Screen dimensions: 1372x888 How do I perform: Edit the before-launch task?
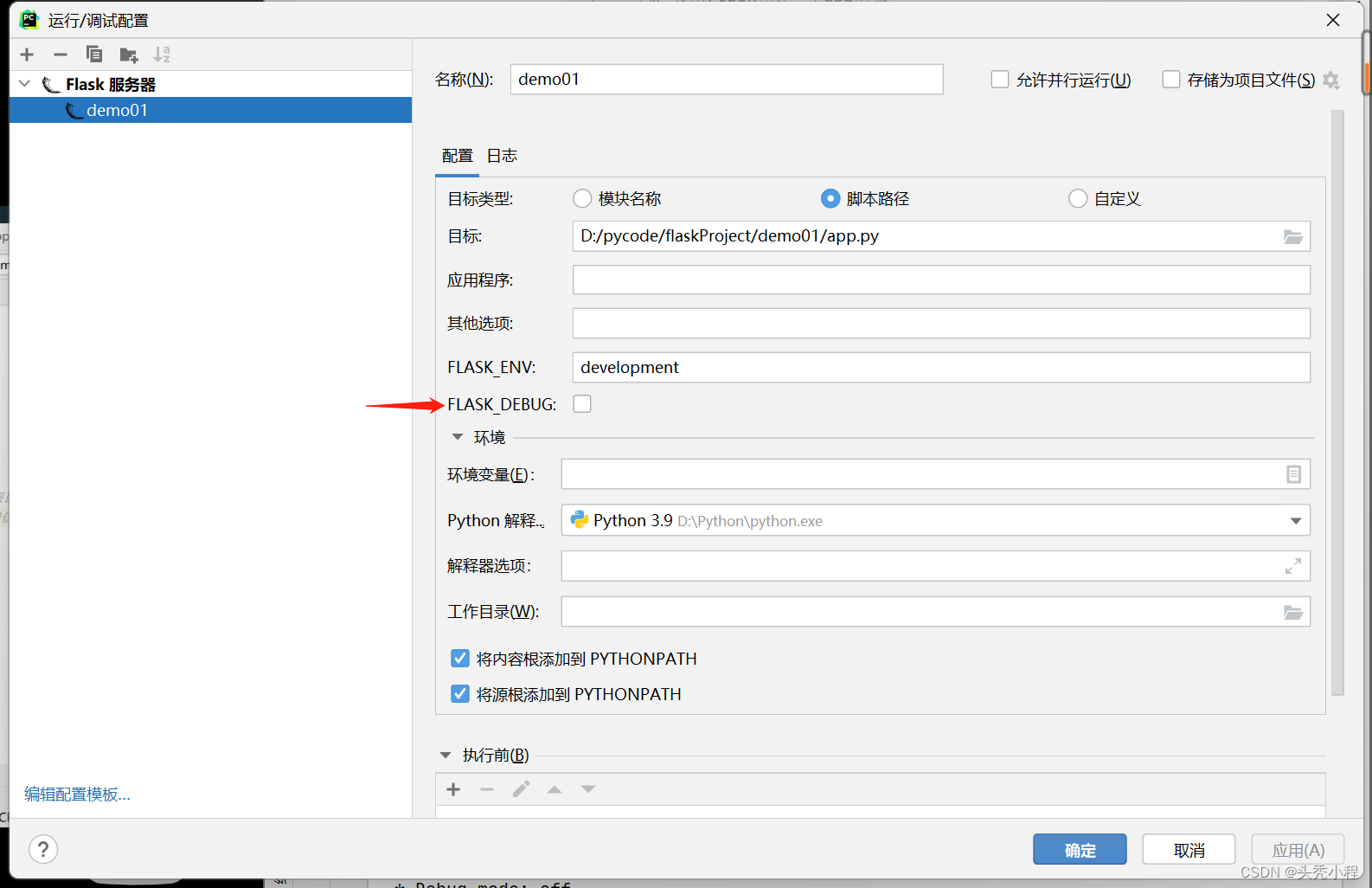pos(521,789)
